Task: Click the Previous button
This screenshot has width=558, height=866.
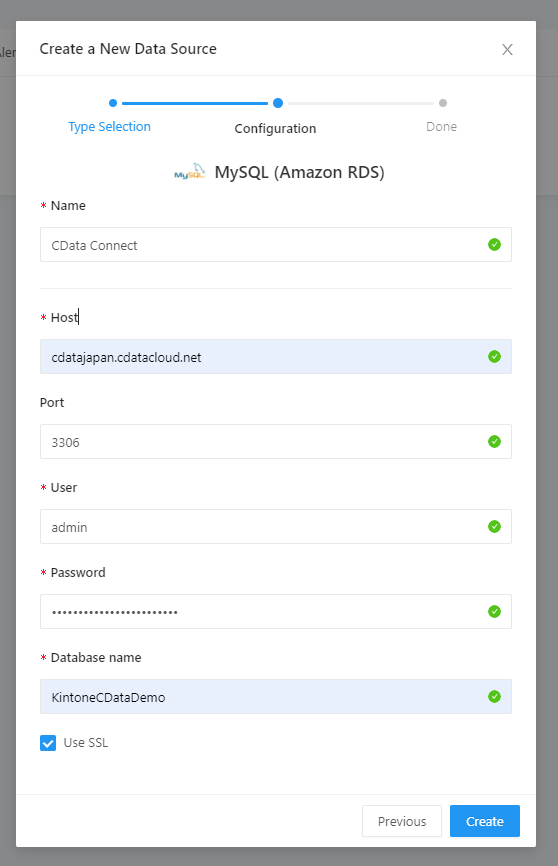Action: pyautogui.click(x=402, y=821)
